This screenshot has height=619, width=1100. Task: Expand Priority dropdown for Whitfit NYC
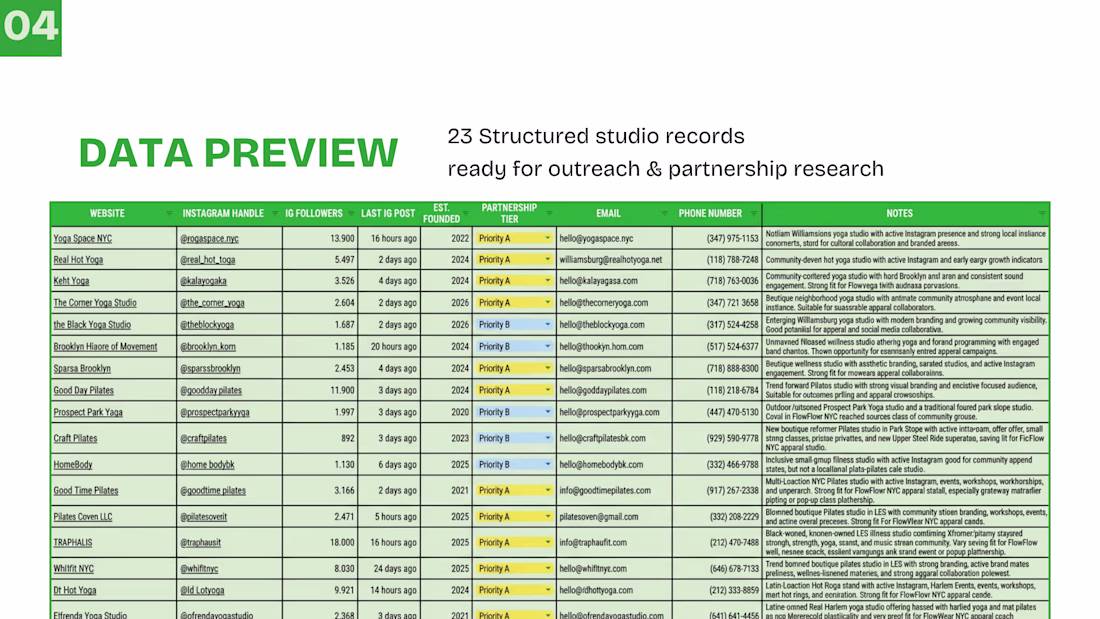[x=548, y=568]
